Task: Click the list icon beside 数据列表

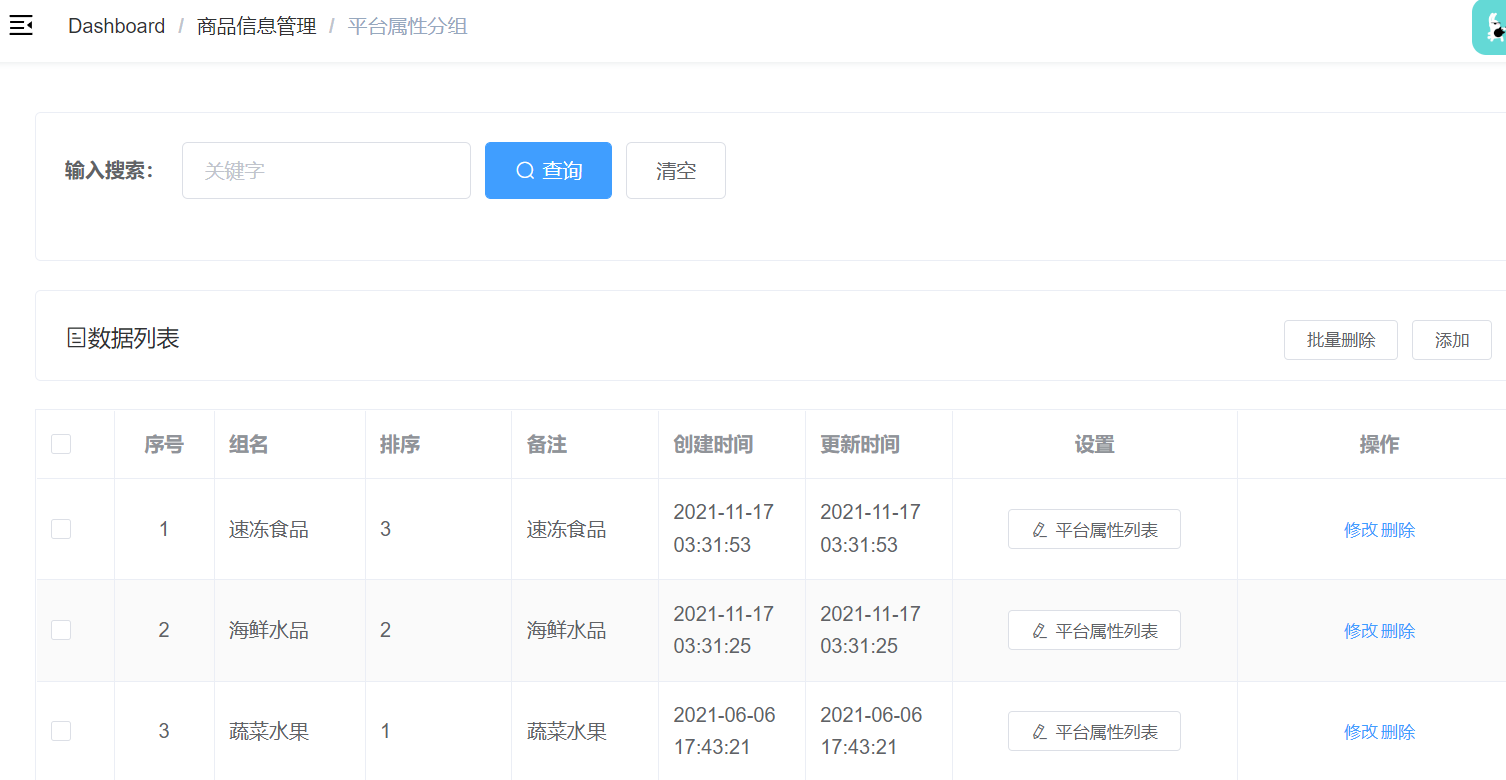Action: coord(75,339)
